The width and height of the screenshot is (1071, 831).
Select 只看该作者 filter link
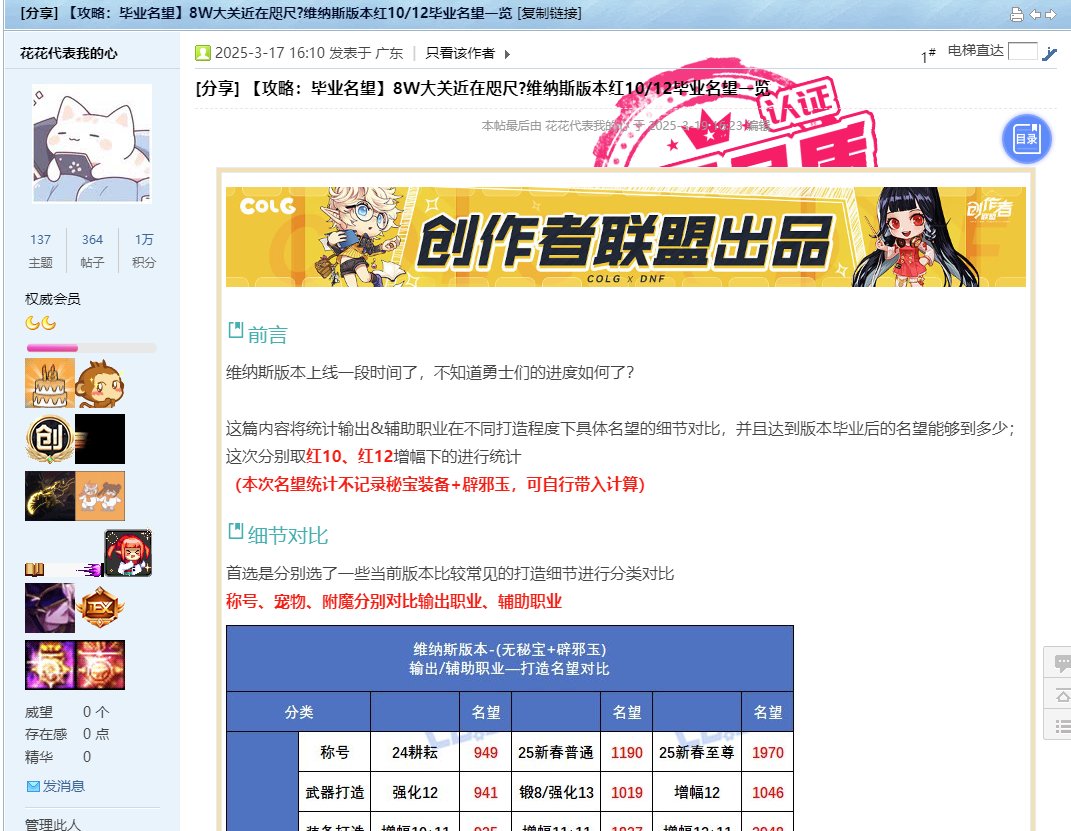coord(460,53)
